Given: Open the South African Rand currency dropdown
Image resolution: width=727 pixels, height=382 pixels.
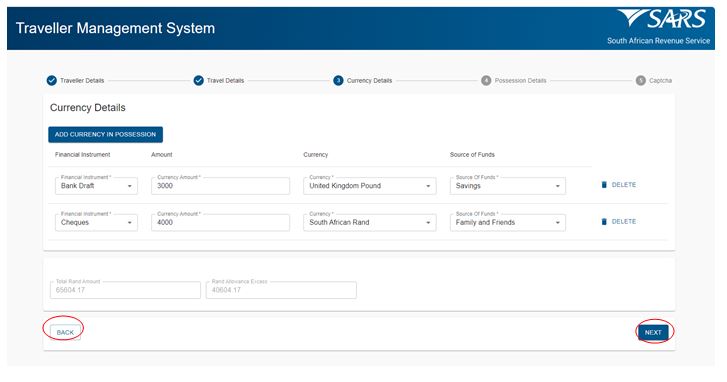Looking at the screenshot, I should click(370, 223).
